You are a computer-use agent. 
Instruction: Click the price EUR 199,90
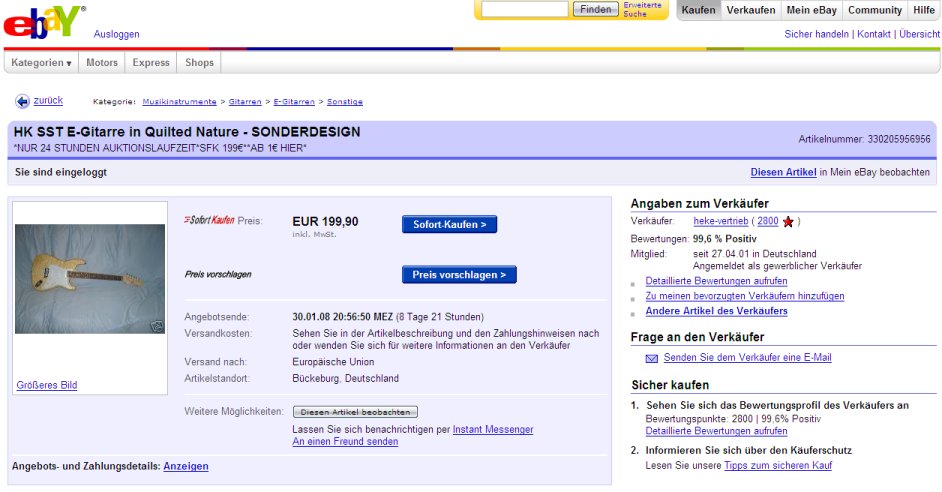(325, 222)
